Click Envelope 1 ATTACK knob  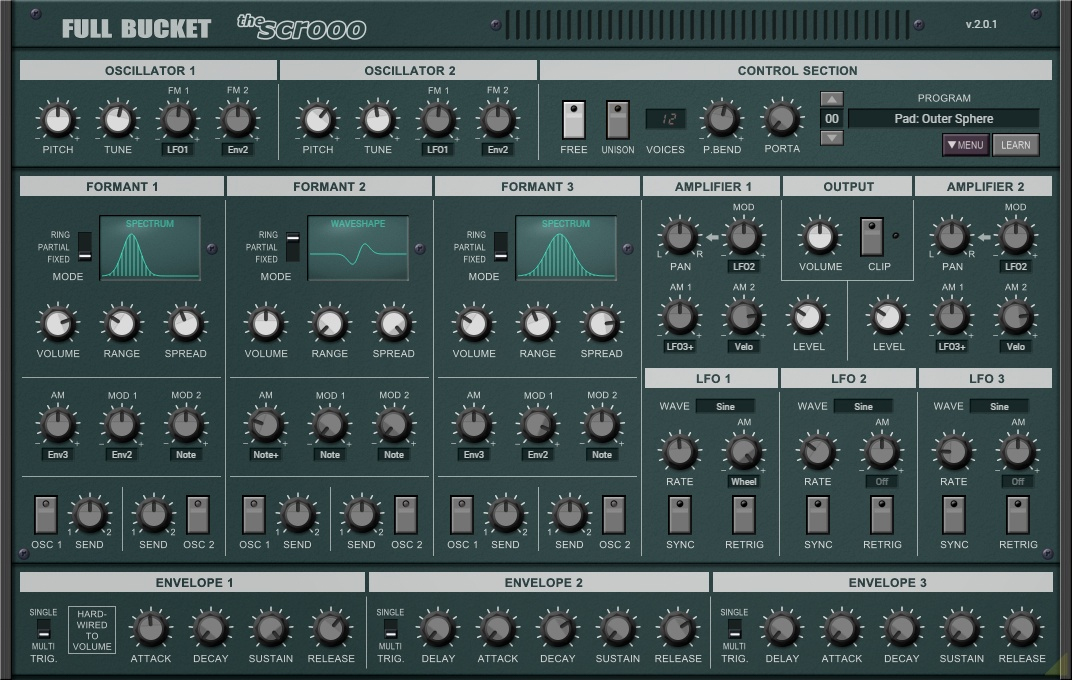tap(150, 629)
